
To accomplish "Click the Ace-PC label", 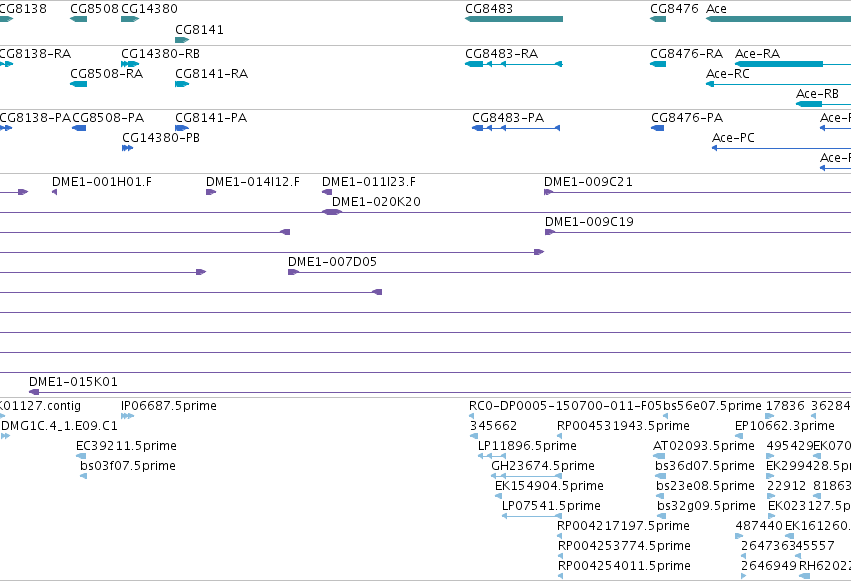I will click(733, 138).
